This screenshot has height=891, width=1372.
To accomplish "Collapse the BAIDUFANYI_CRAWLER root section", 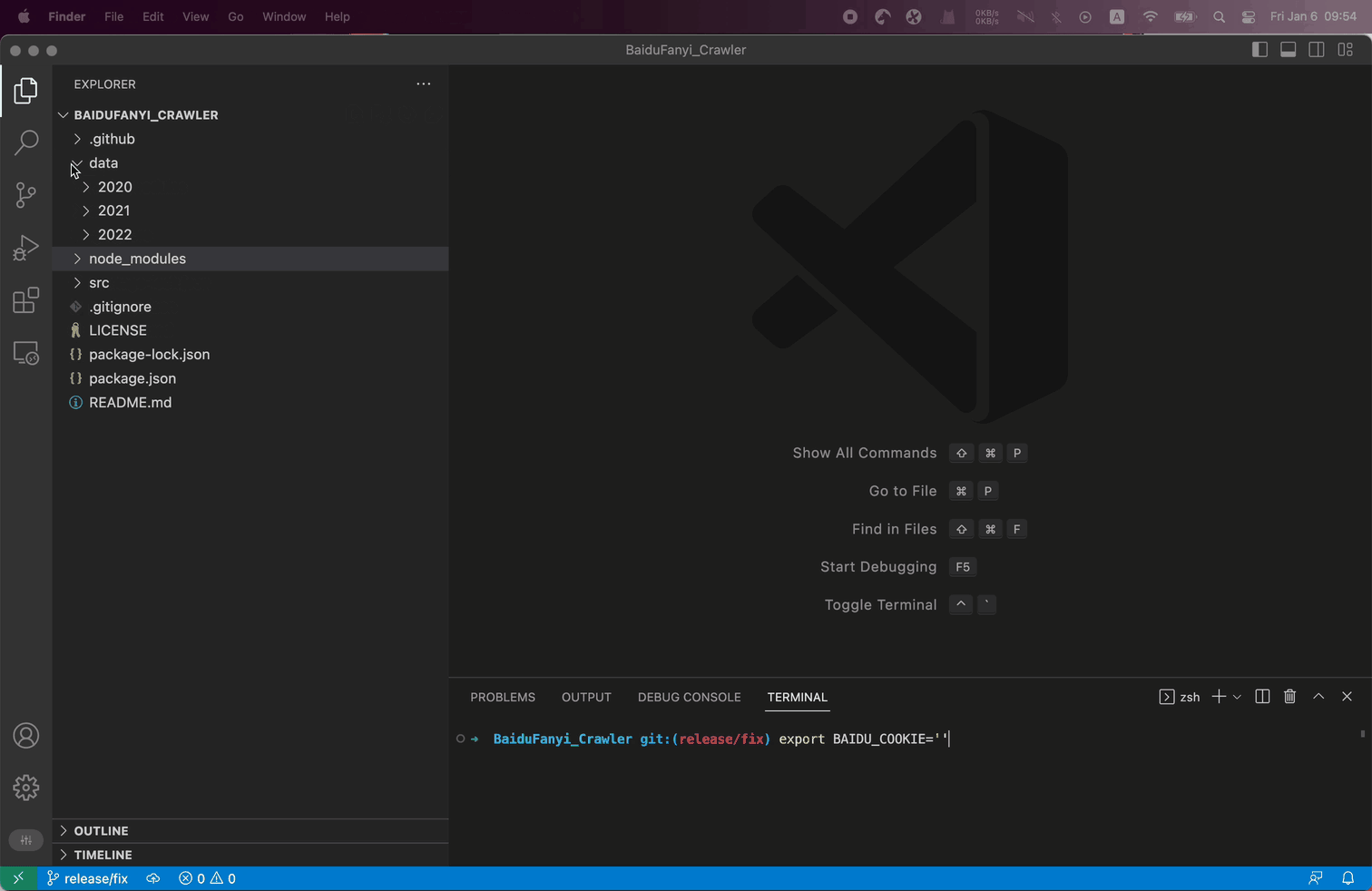I will coord(250,115).
